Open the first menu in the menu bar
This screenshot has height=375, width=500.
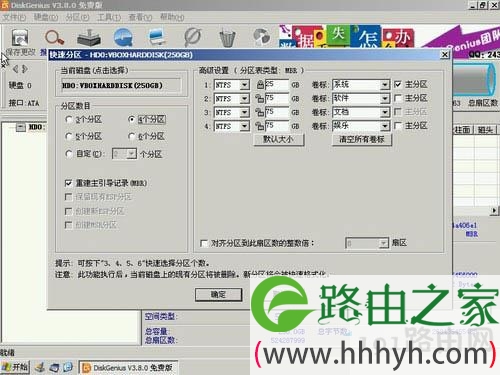(x=14, y=17)
